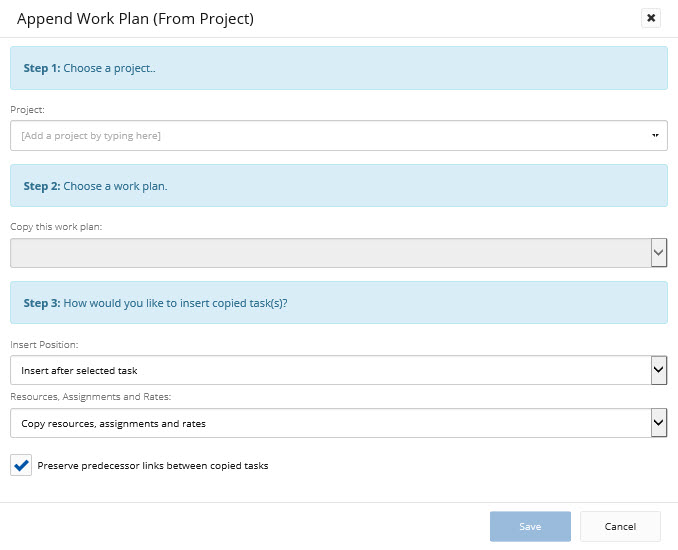
Task: Expand 'Copy resources, assignments and rates' dropdown
Action: [330, 423]
